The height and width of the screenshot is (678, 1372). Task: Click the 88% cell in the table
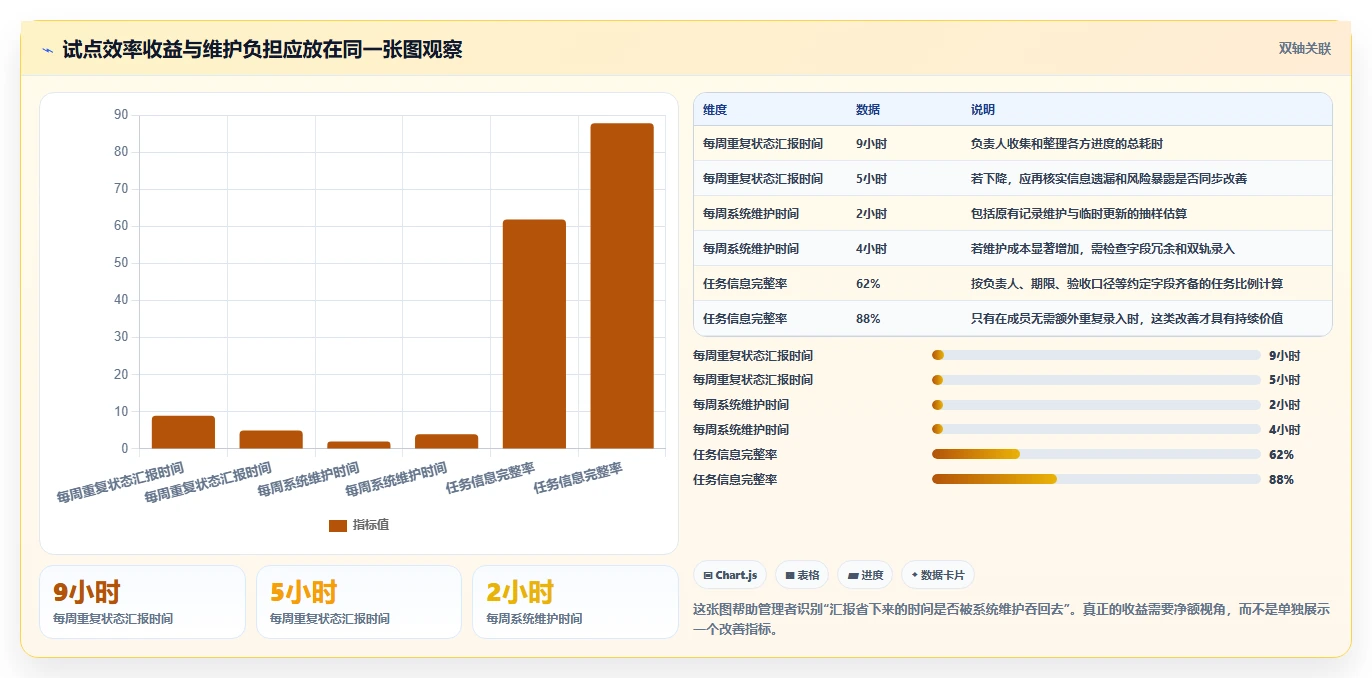[x=868, y=319]
